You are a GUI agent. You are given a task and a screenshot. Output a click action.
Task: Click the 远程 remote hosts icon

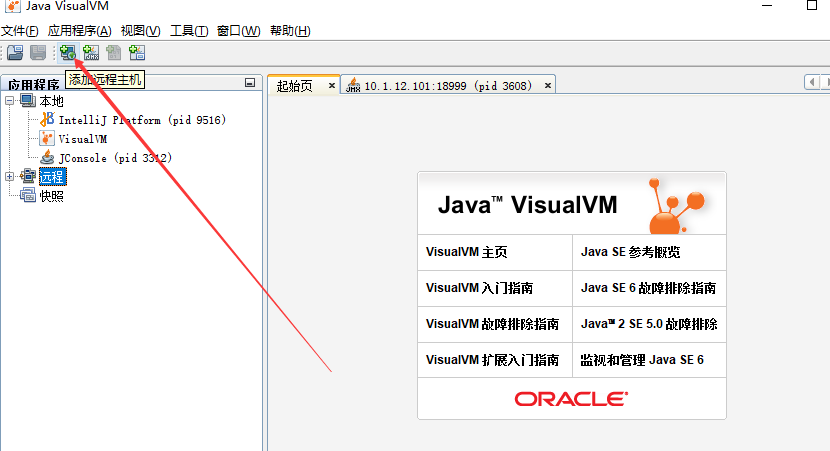coord(28,176)
